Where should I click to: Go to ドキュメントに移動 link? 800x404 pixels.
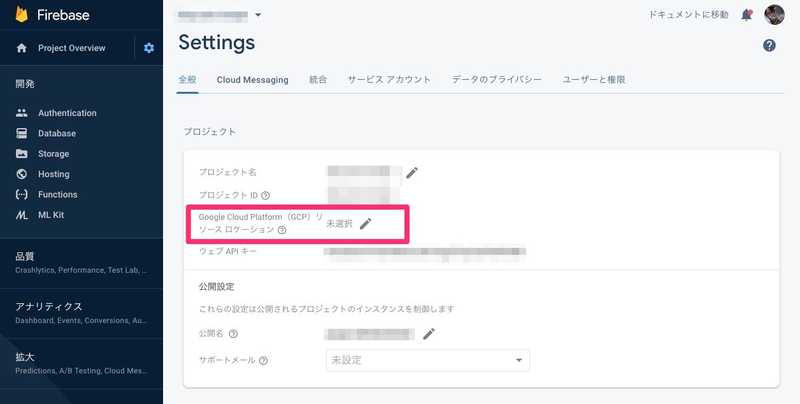pyautogui.click(x=688, y=15)
